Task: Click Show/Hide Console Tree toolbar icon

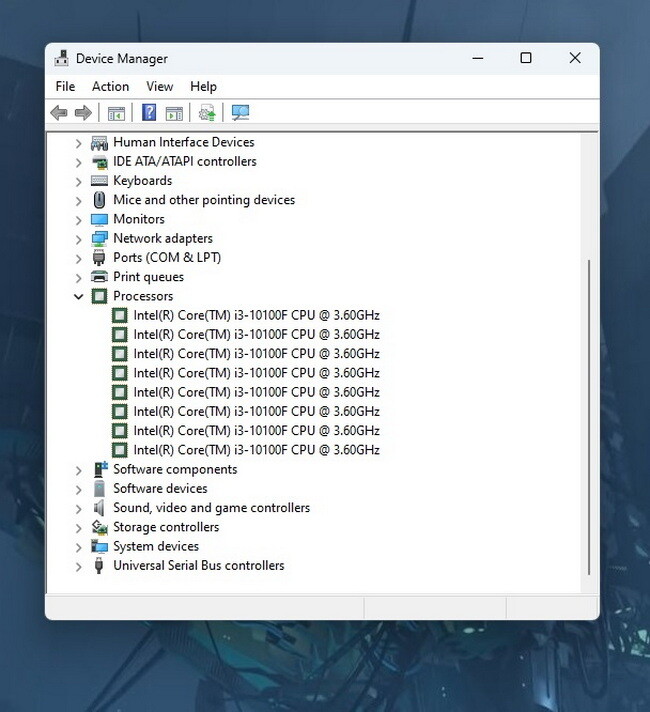Action: (116, 113)
